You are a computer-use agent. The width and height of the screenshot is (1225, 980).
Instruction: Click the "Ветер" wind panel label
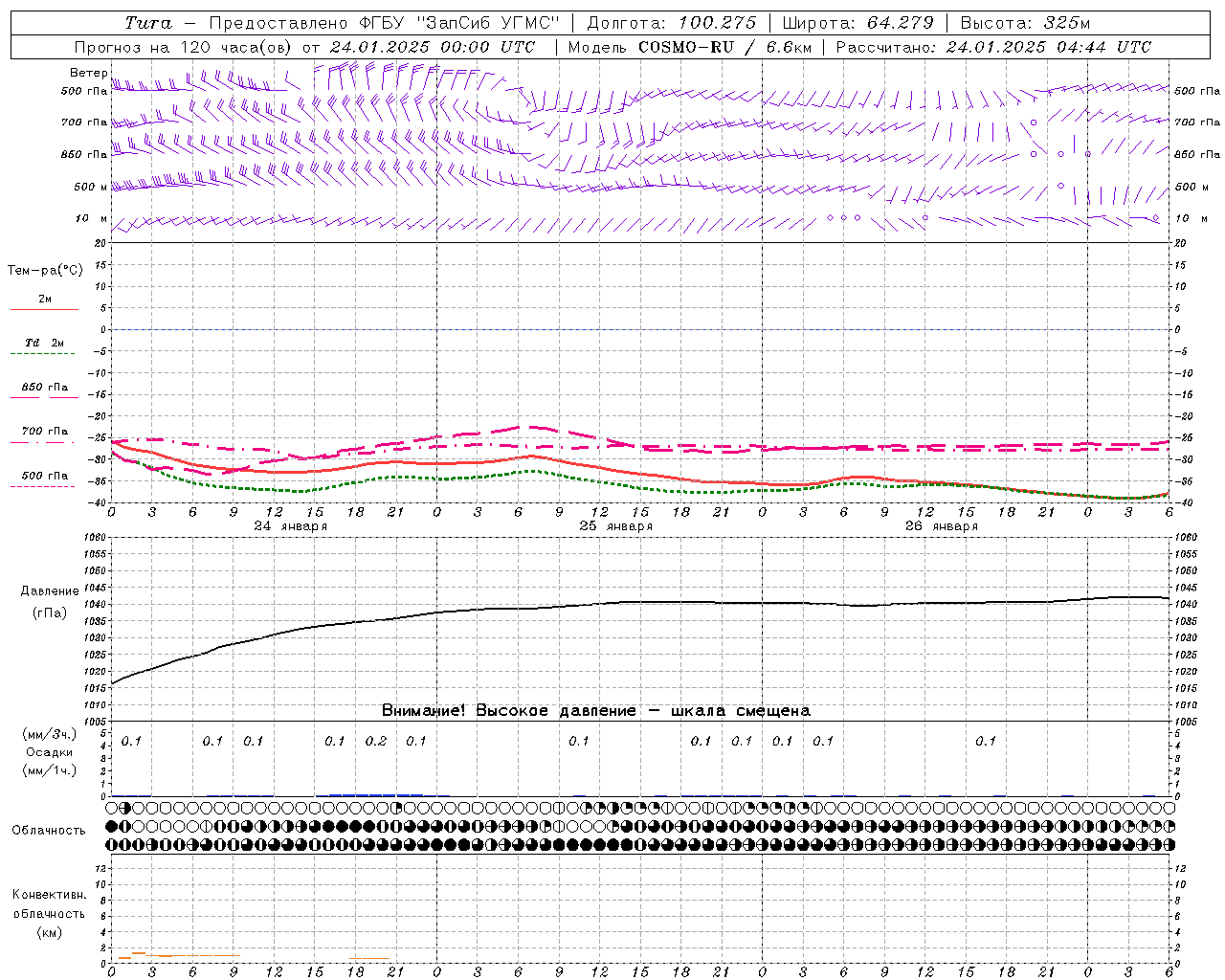point(89,73)
